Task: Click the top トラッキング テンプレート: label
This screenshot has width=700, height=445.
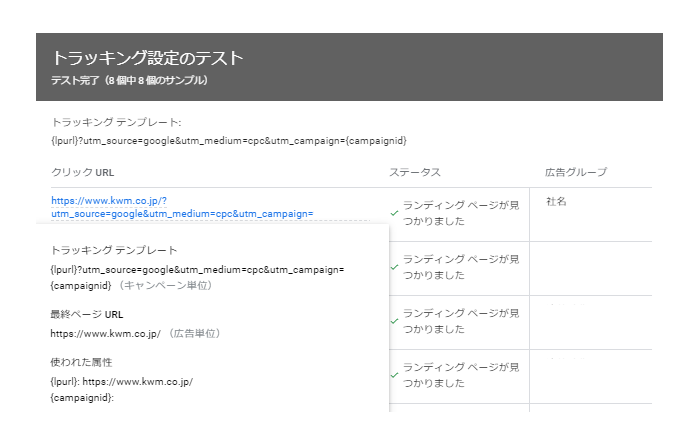Action: coord(116,122)
